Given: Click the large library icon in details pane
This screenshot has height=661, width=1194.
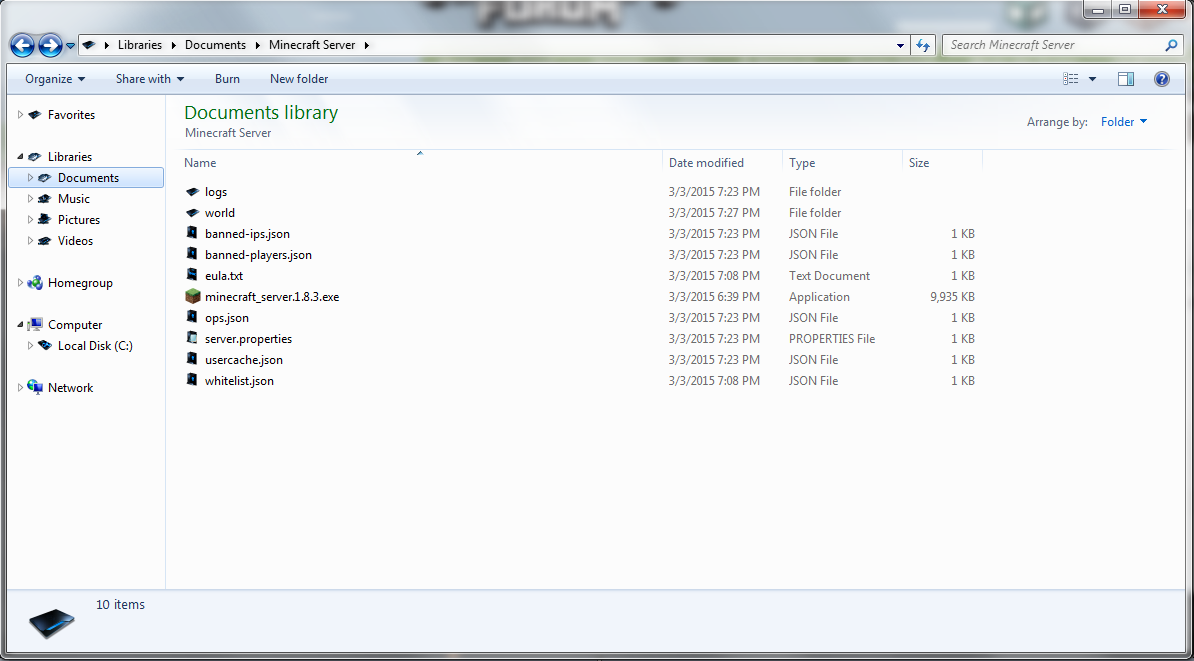Looking at the screenshot, I should 52,623.
